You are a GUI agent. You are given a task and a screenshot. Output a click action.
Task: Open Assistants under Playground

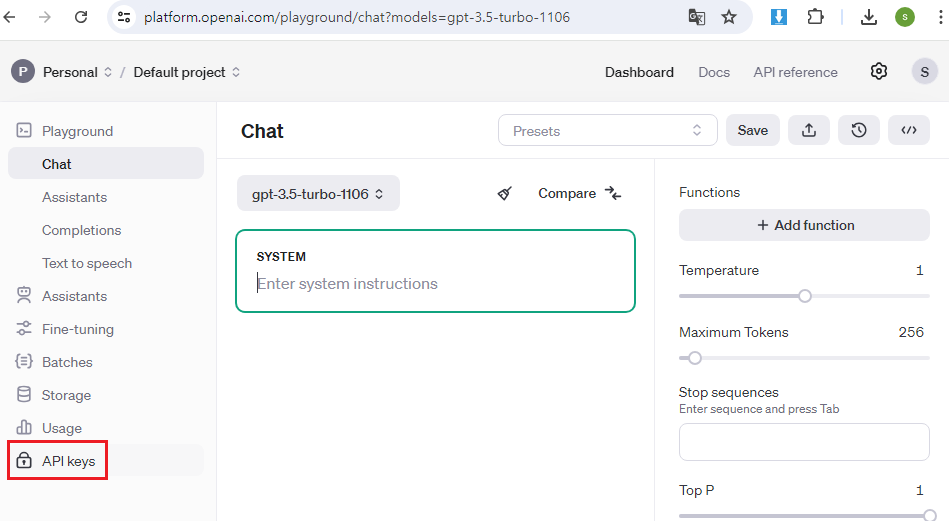click(x=74, y=197)
